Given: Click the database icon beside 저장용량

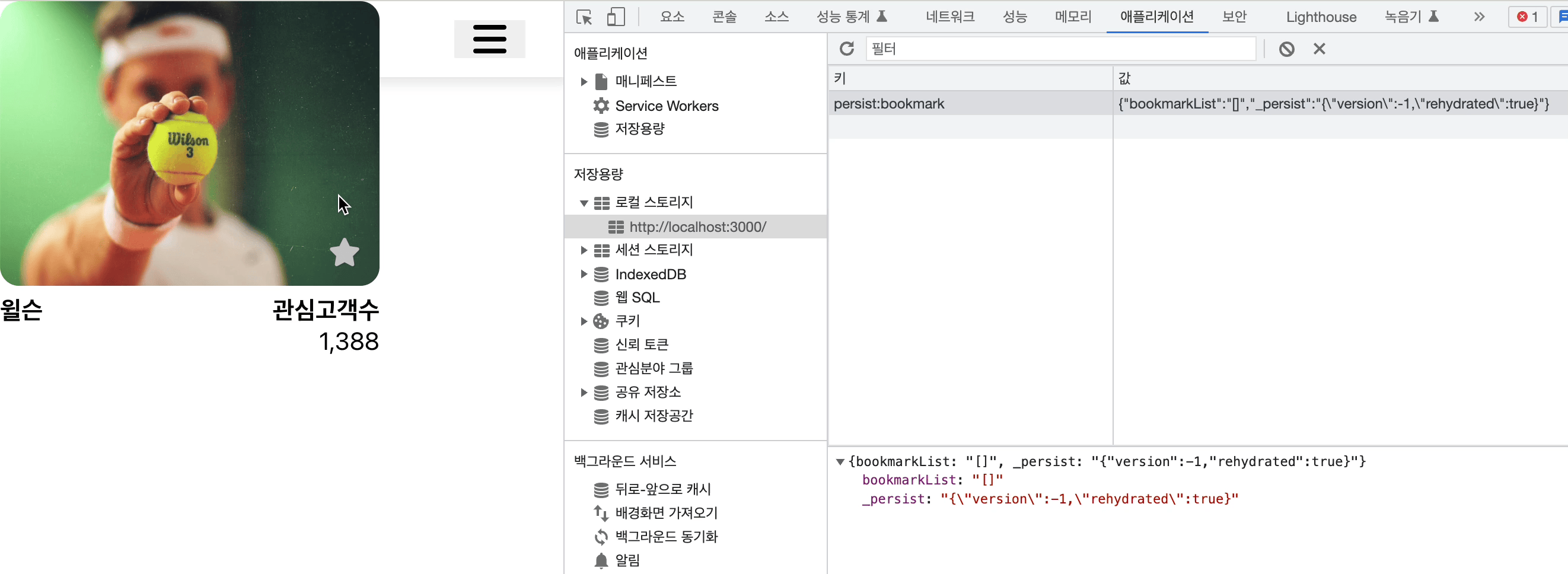Looking at the screenshot, I should tap(601, 129).
